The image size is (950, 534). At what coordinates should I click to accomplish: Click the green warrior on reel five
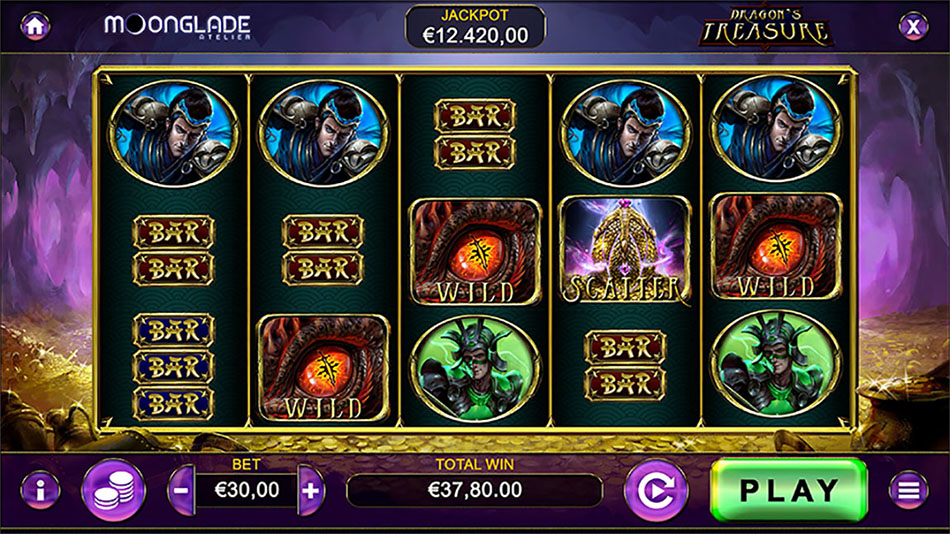coord(776,364)
